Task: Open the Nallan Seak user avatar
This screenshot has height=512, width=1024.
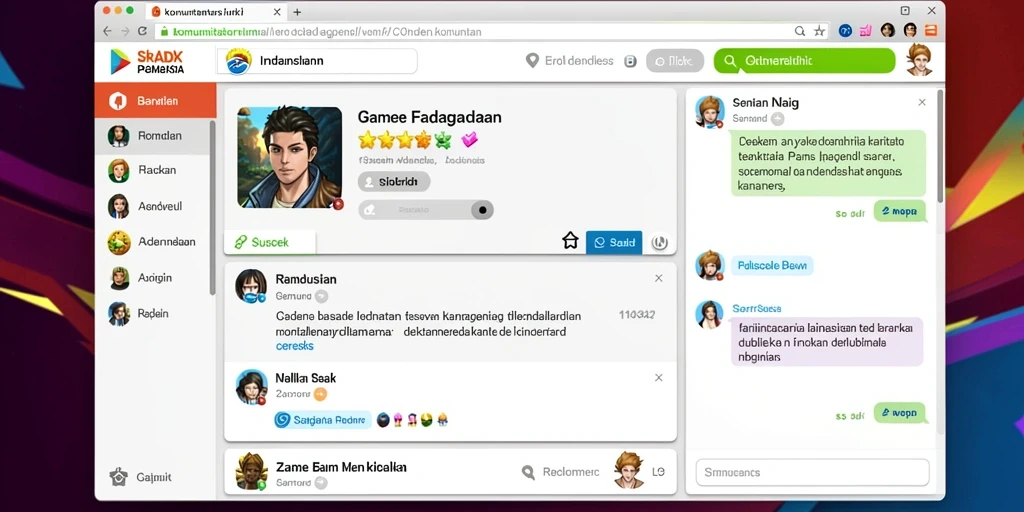Action: click(251, 387)
